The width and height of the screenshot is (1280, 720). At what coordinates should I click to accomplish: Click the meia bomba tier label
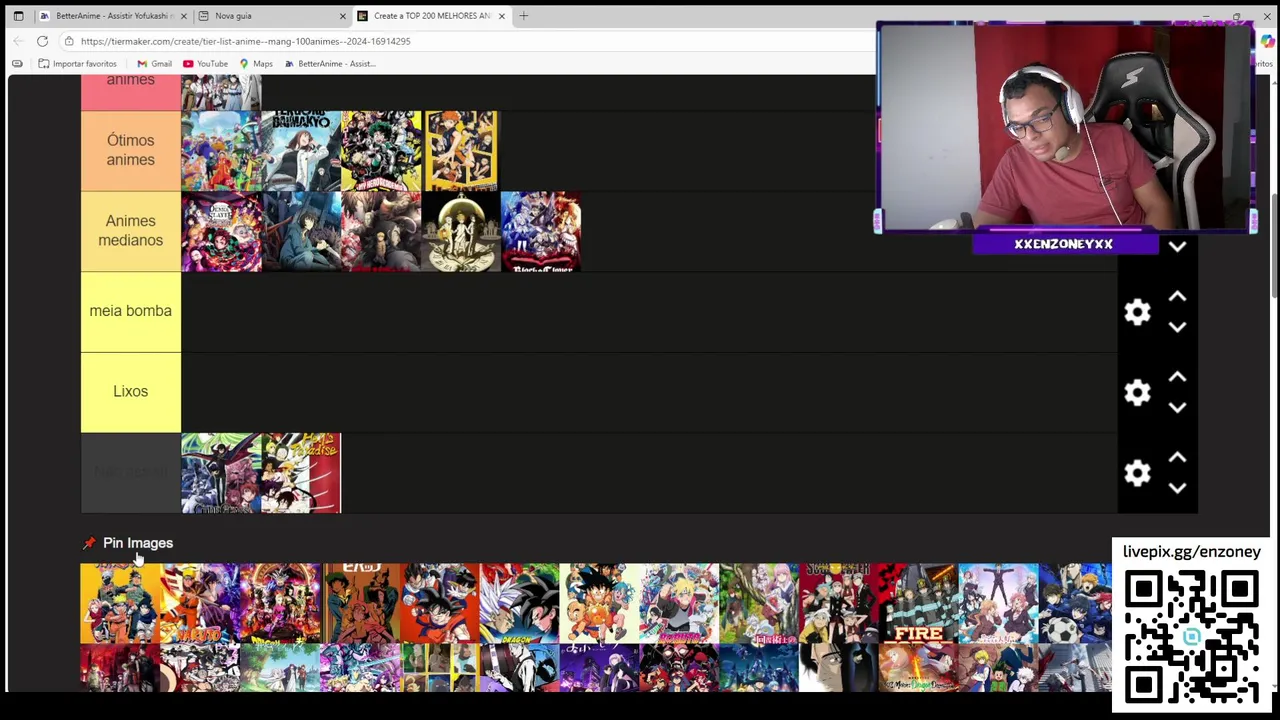click(131, 311)
